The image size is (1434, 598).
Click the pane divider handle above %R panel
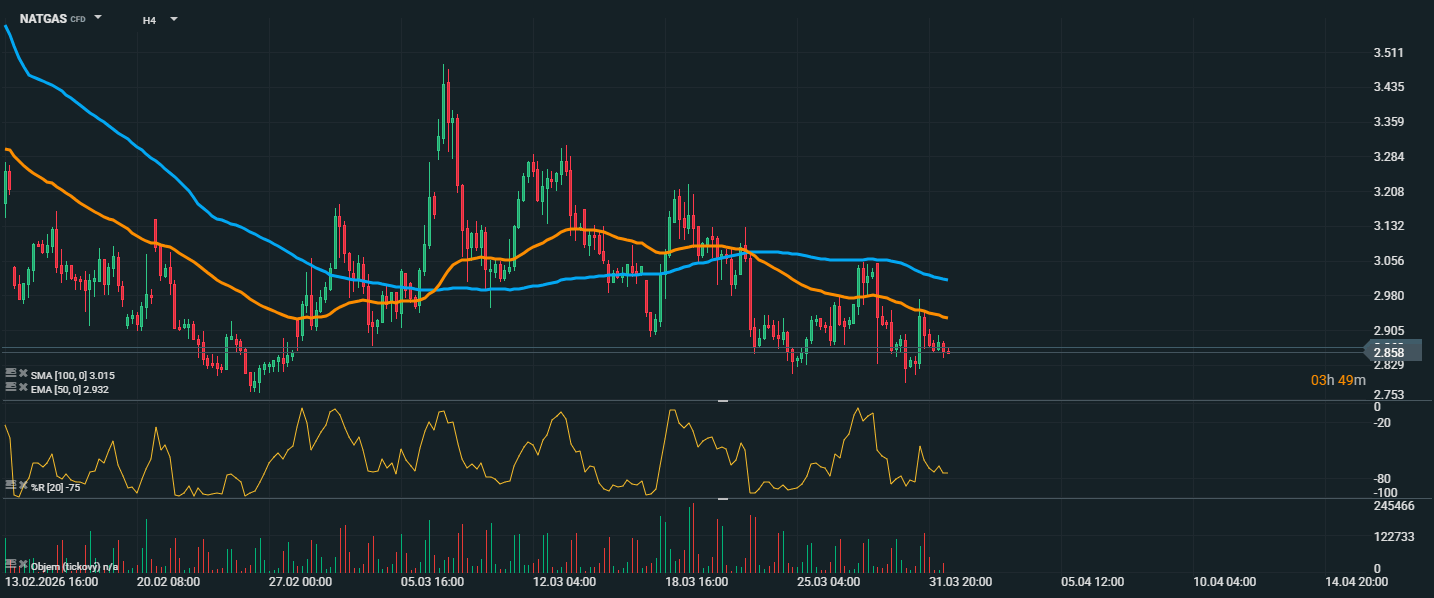point(723,400)
